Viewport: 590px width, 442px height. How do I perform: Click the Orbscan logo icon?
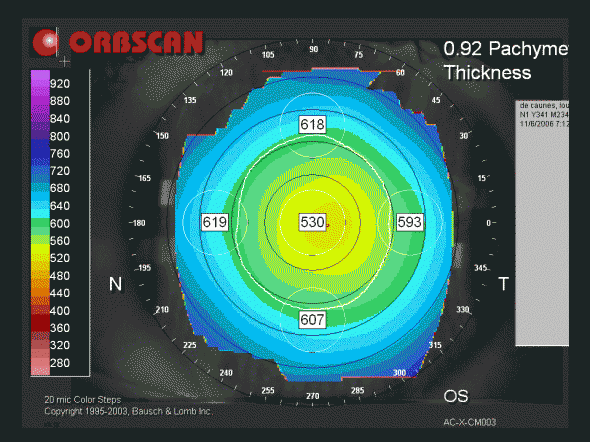pyautogui.click(x=46, y=42)
